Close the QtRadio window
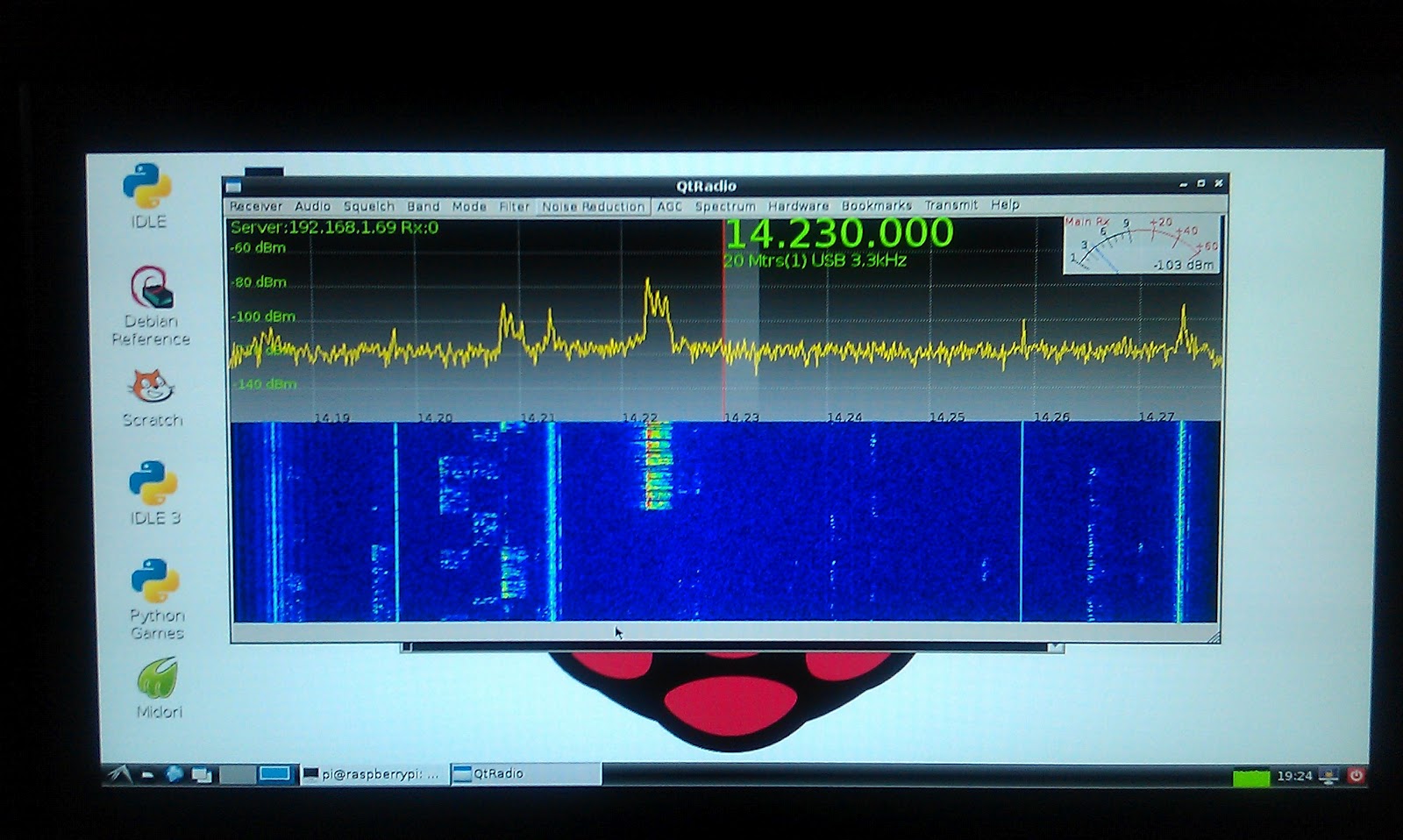Viewport: 1403px width, 840px height. [1217, 182]
